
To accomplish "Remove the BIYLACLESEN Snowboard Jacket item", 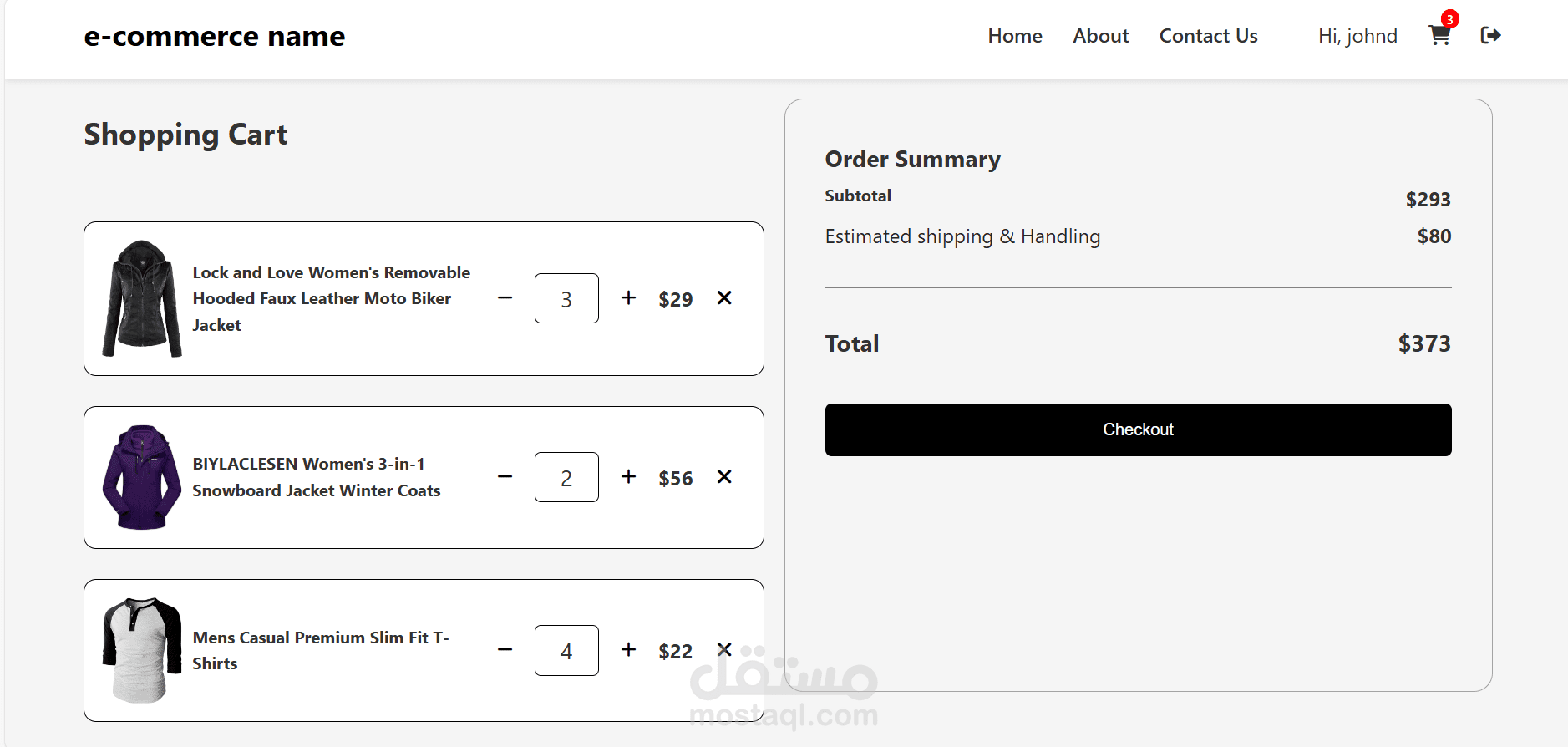I will pos(724,477).
